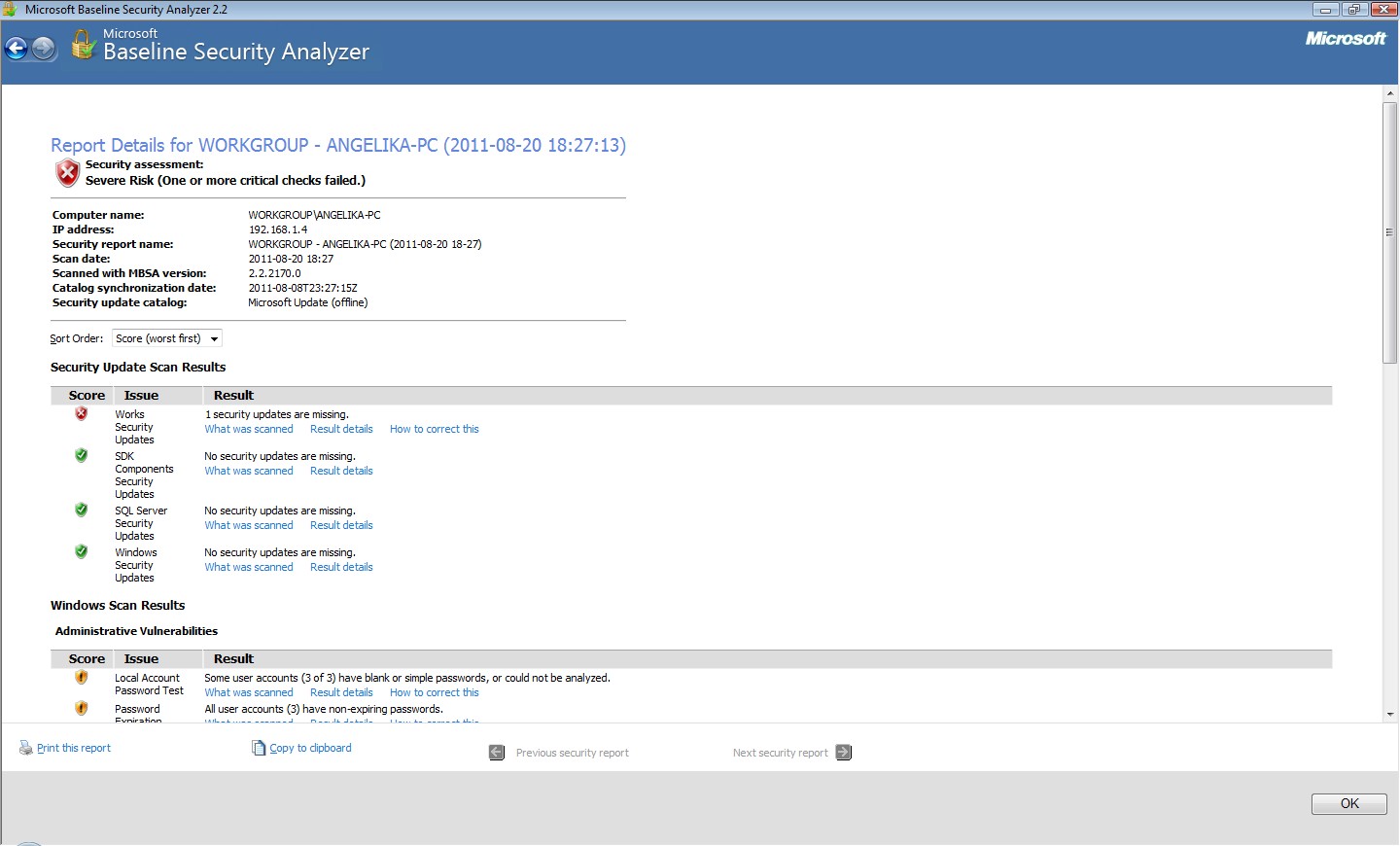This screenshot has width=1400, height=846.
Task: Open the Sort Order dropdown
Action: [x=167, y=338]
